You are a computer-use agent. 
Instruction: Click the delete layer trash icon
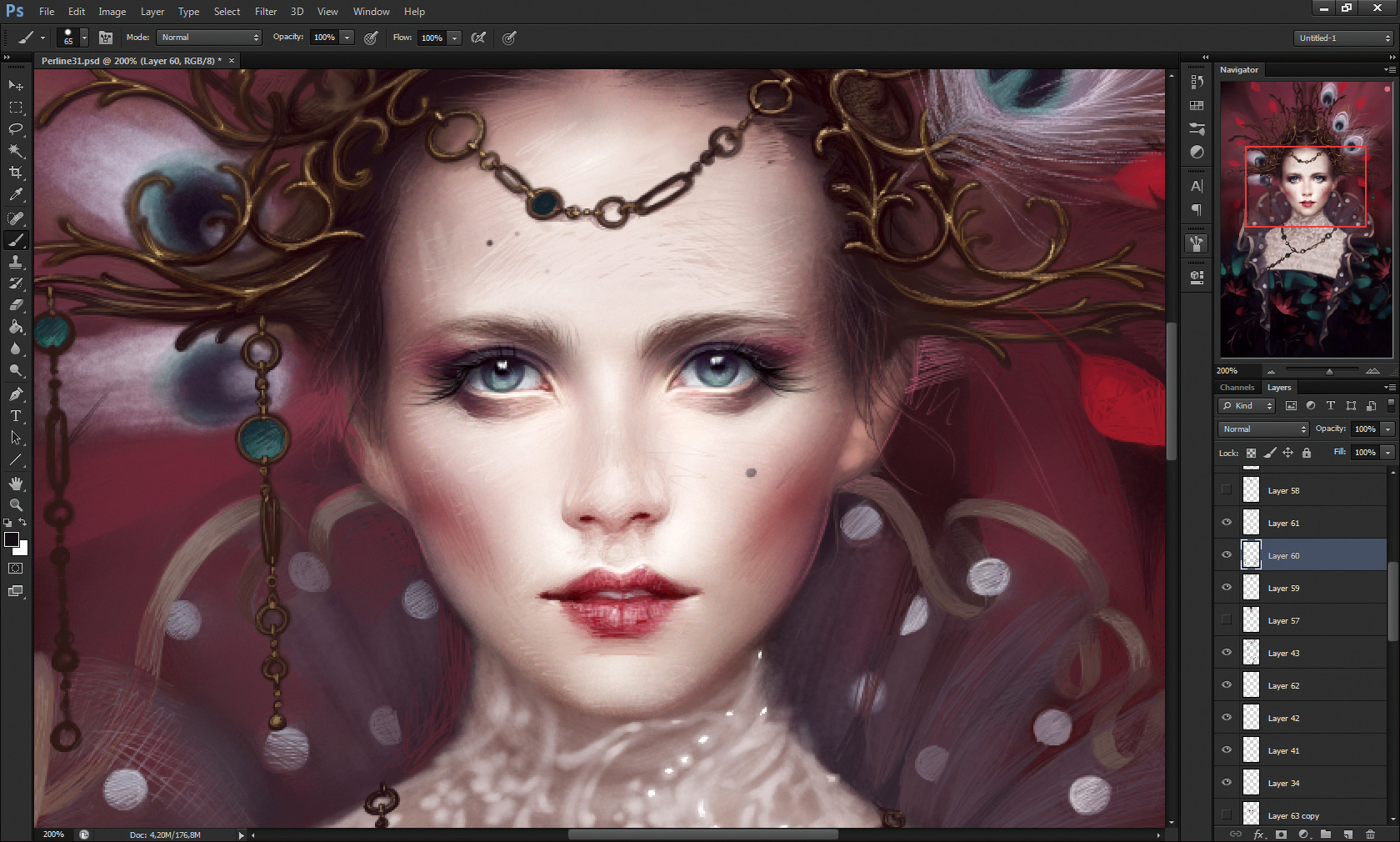[1370, 834]
